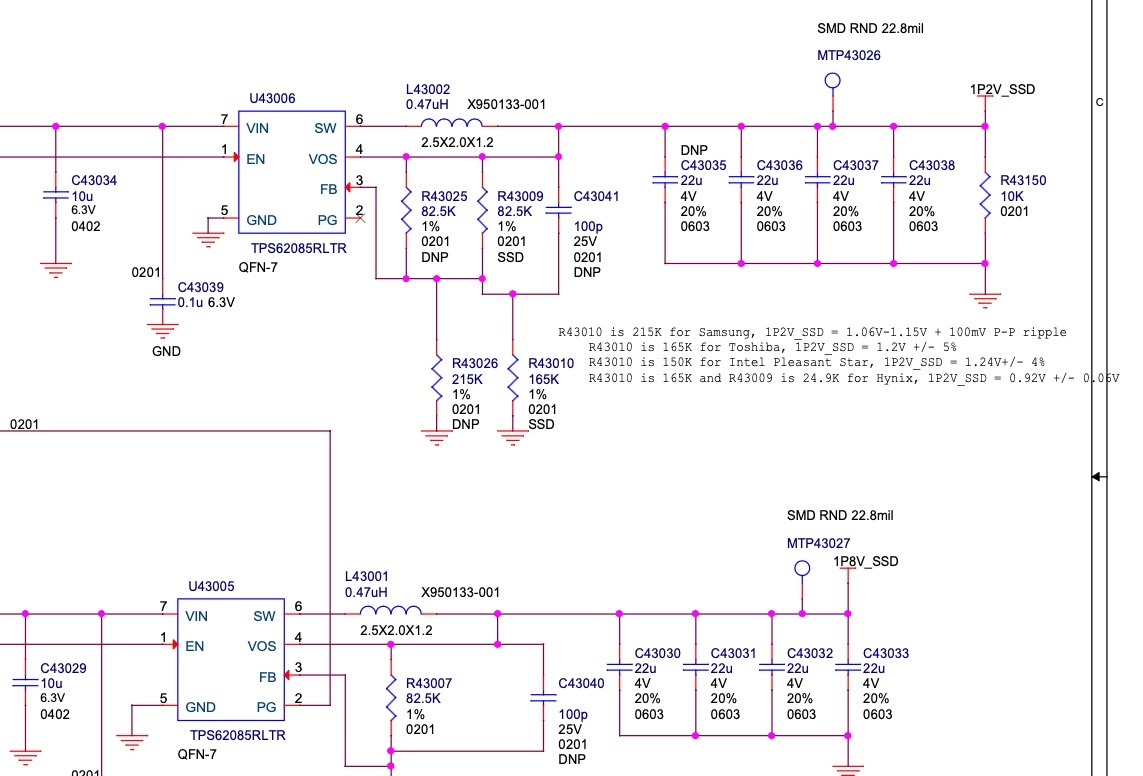This screenshot has width=1143, height=776.
Task: Click the 2.5X2.0X1.2 size text under L43002
Action: pyautogui.click(x=457, y=143)
